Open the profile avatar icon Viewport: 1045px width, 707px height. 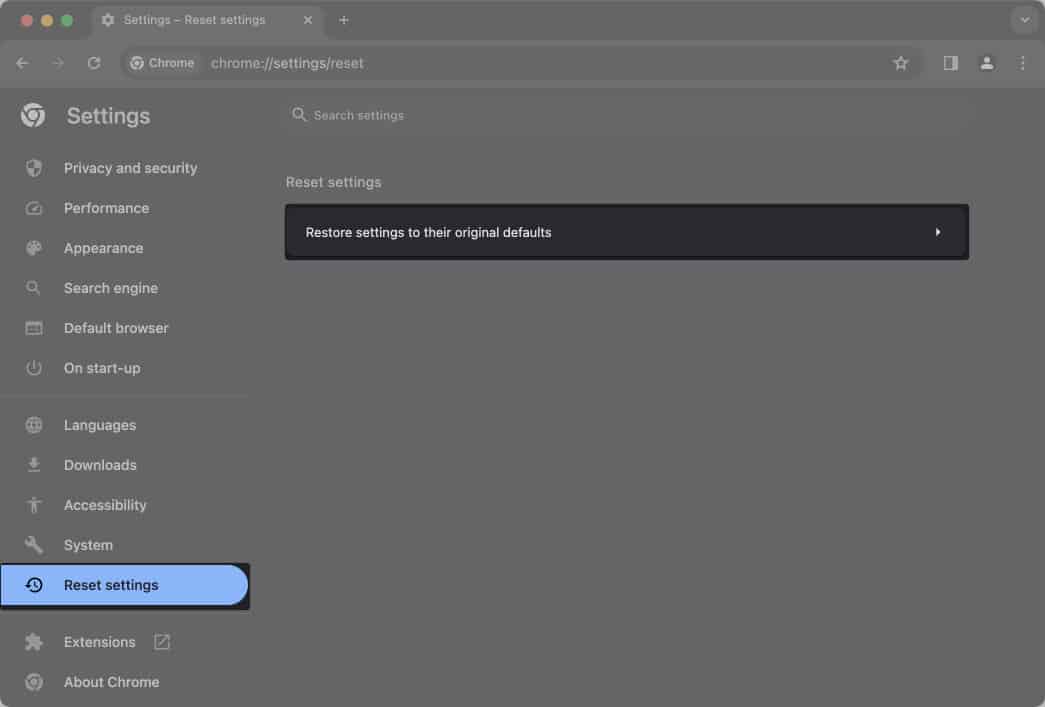pos(986,63)
